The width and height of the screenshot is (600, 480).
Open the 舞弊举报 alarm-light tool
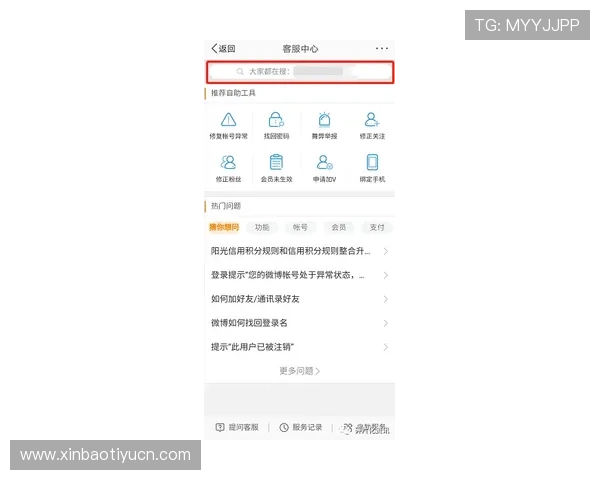(324, 126)
